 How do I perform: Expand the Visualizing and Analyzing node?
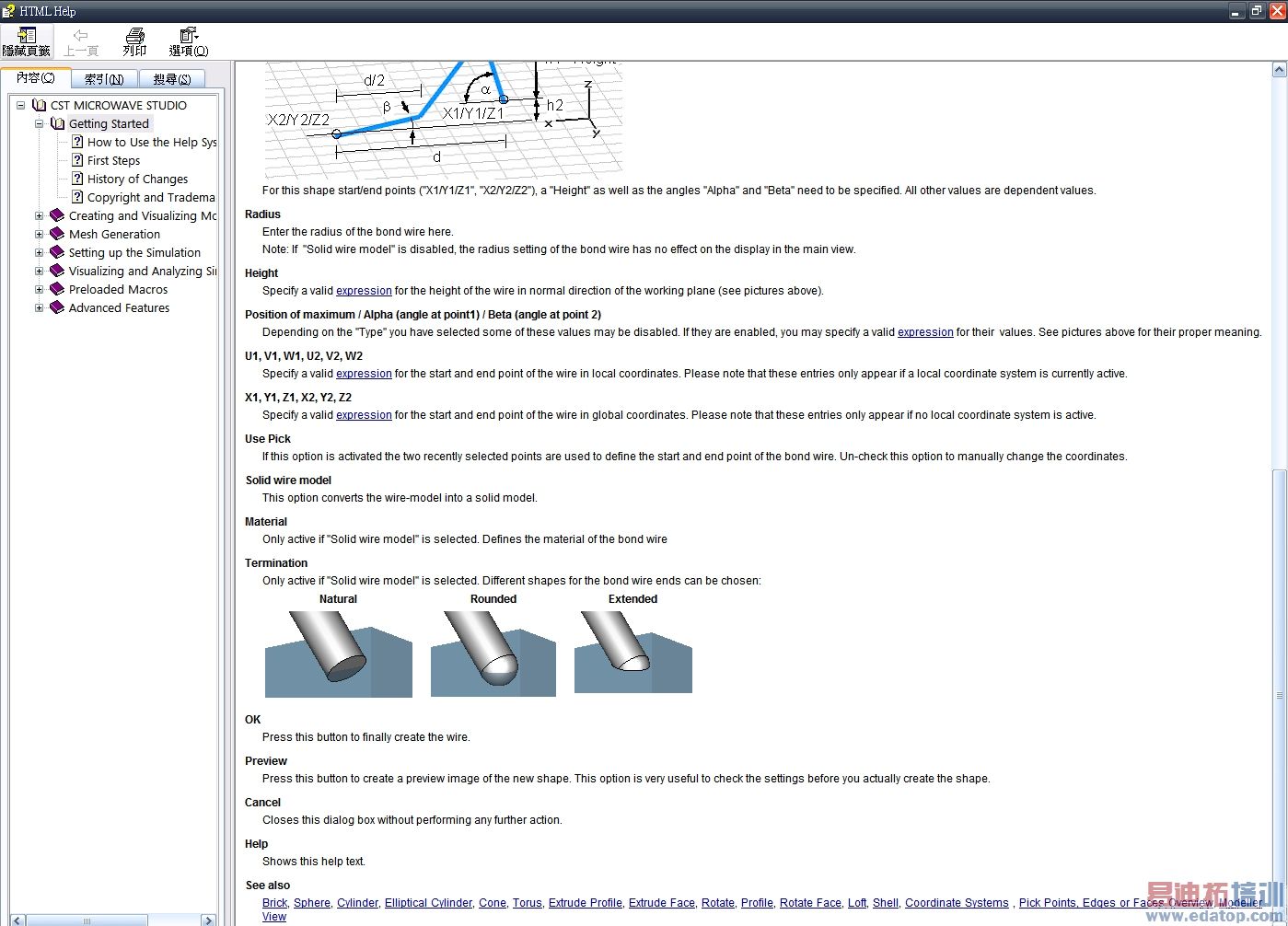(40, 271)
